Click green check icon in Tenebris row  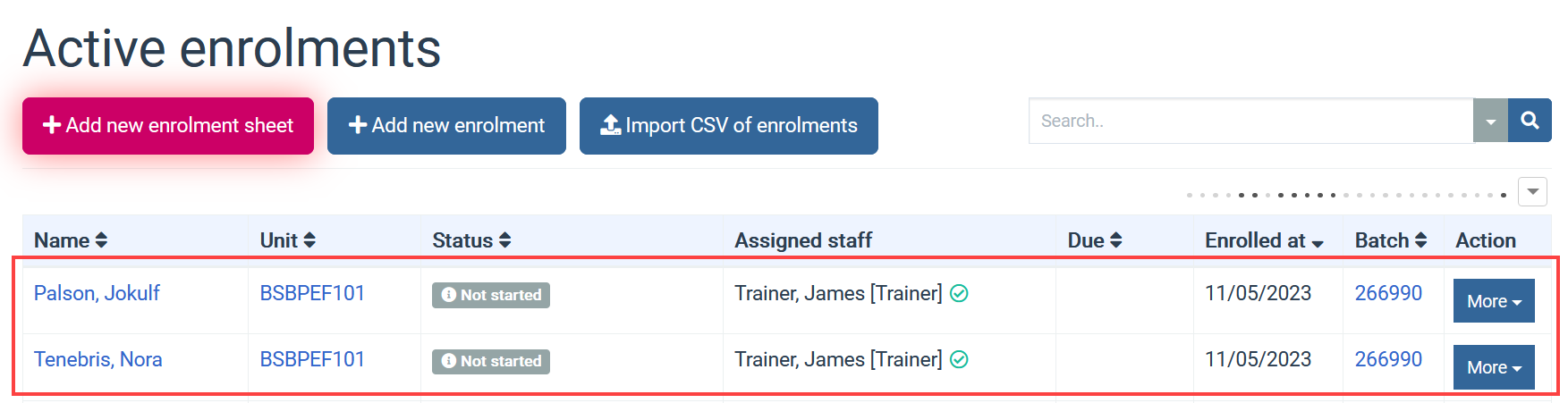point(959,359)
